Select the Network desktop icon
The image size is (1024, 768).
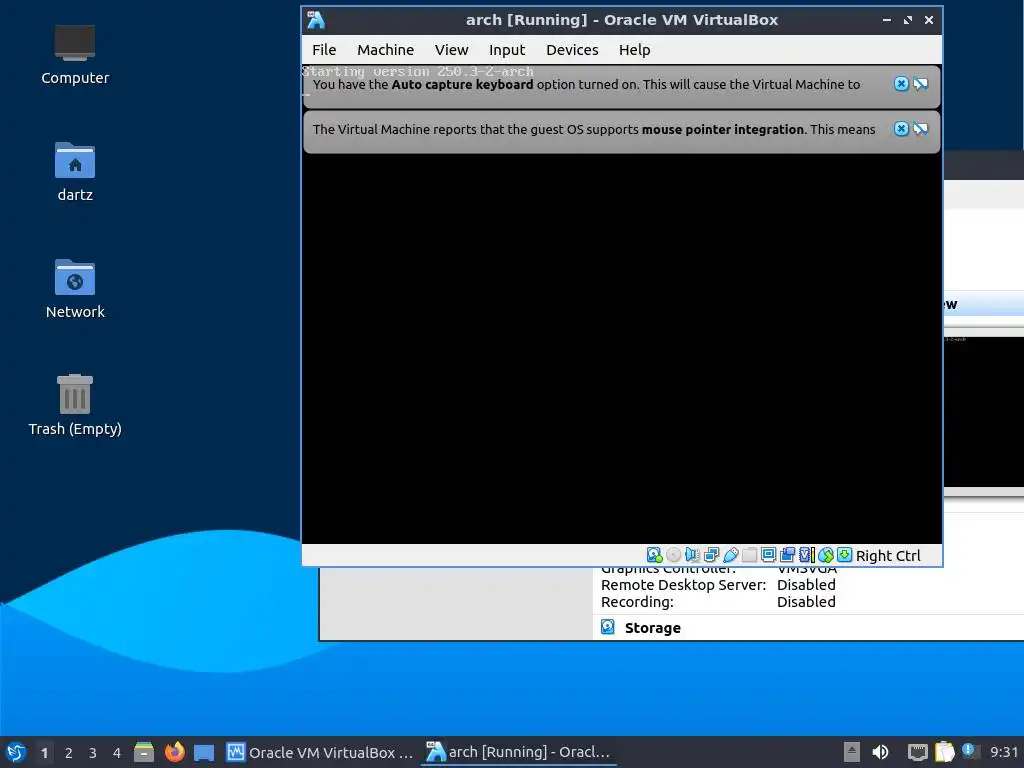coord(74,289)
